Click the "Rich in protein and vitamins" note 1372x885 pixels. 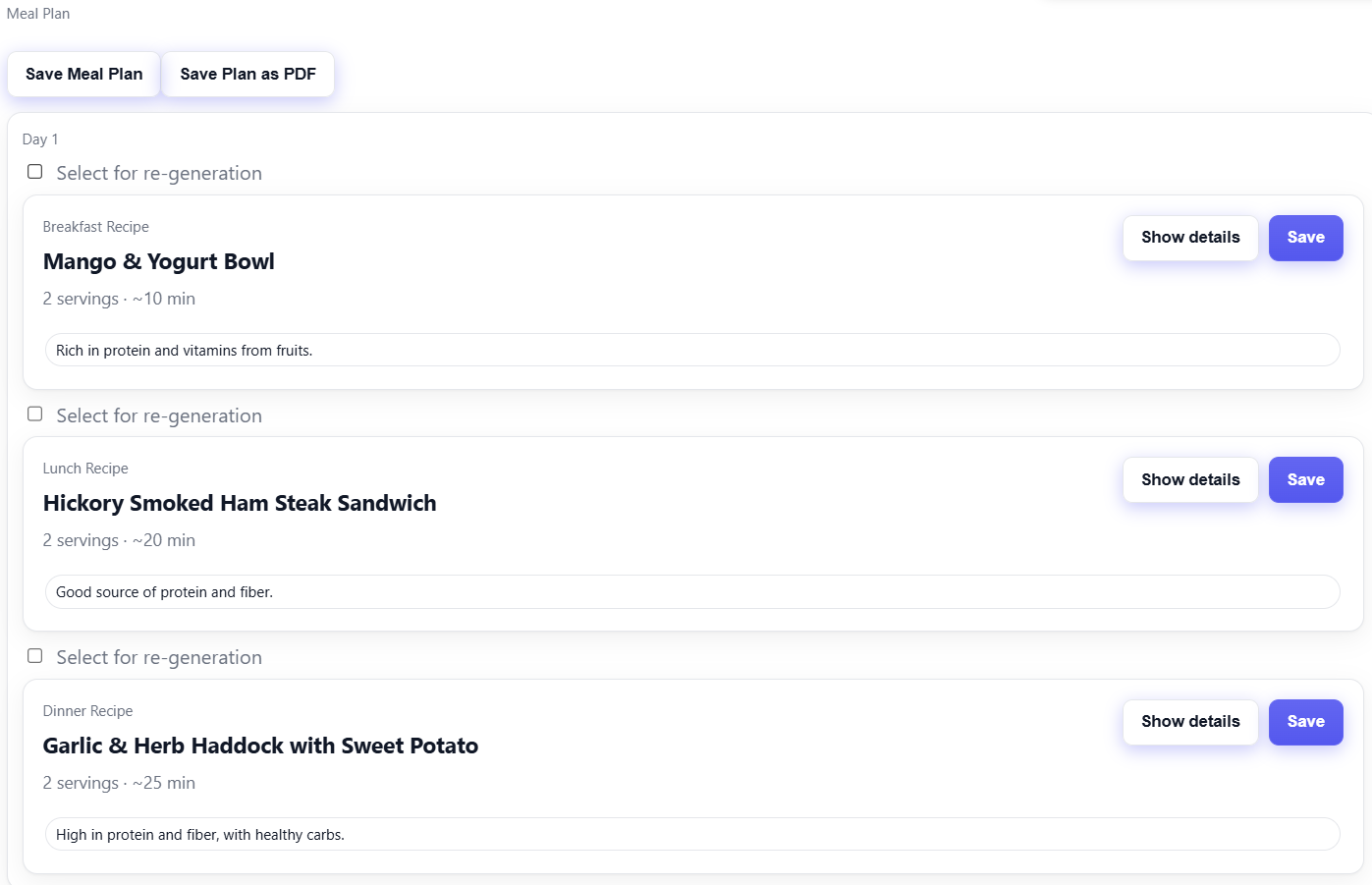(184, 351)
